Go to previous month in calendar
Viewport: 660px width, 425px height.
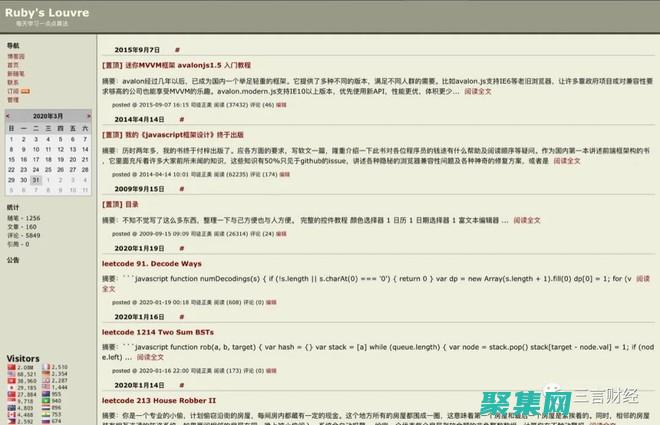click(x=8, y=116)
